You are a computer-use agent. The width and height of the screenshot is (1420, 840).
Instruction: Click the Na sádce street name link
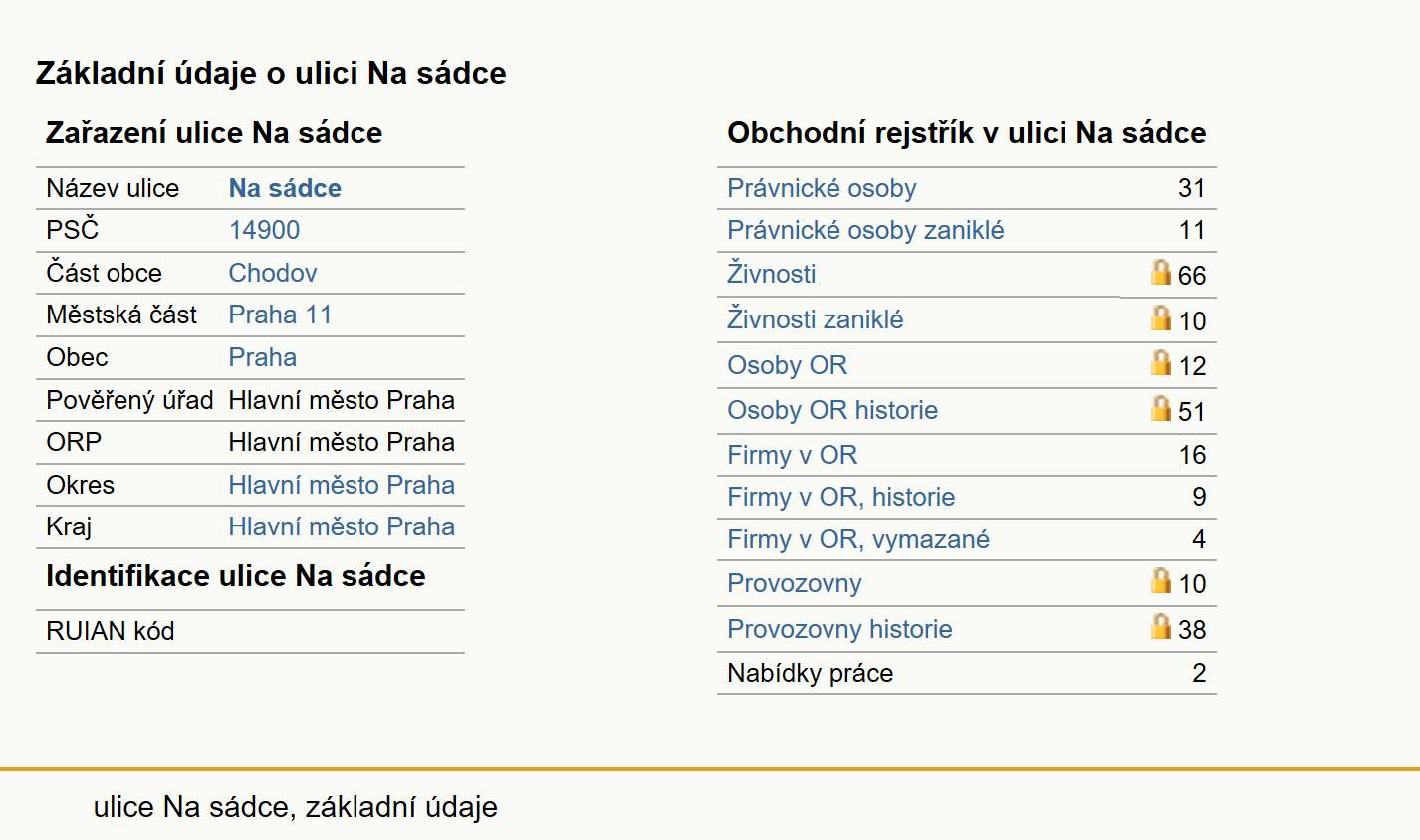tap(285, 188)
